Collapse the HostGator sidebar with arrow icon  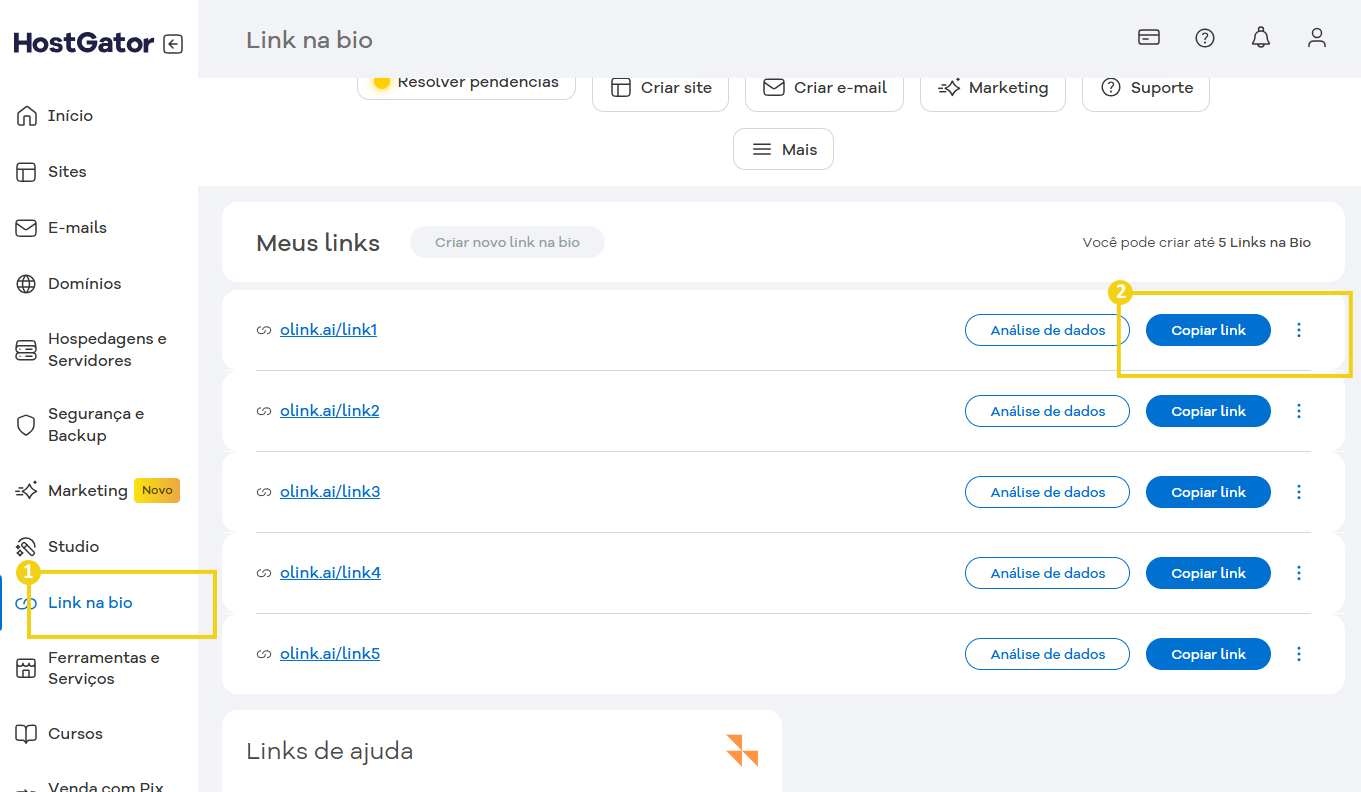pos(173,44)
